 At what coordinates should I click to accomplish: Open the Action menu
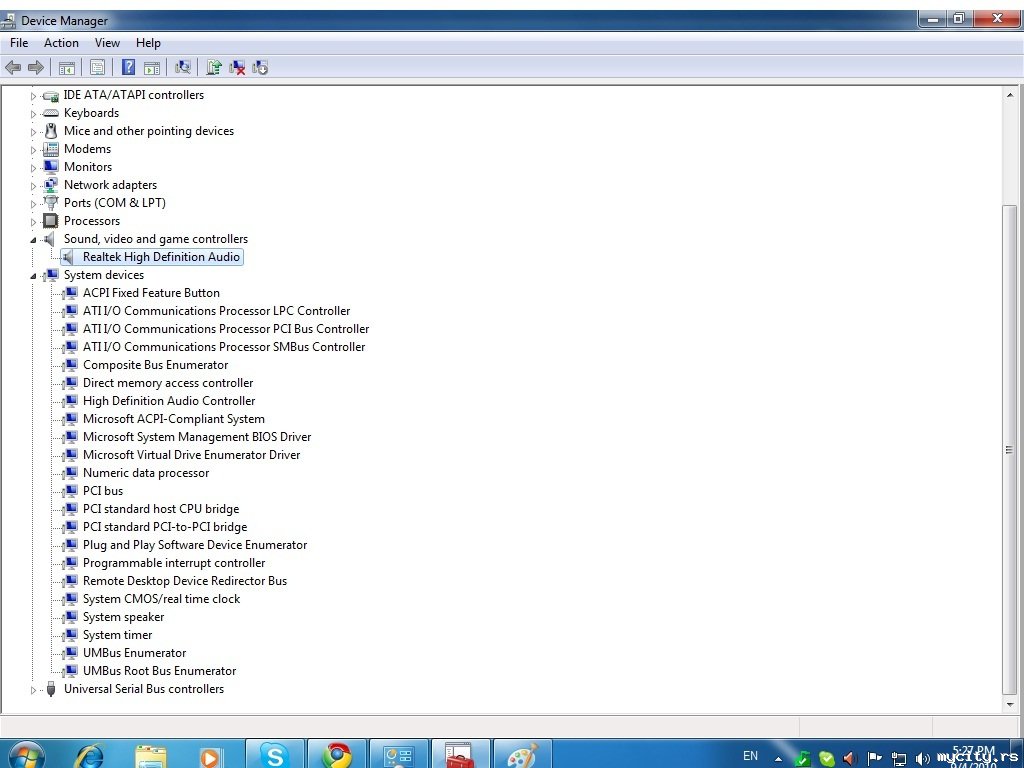pyautogui.click(x=61, y=42)
